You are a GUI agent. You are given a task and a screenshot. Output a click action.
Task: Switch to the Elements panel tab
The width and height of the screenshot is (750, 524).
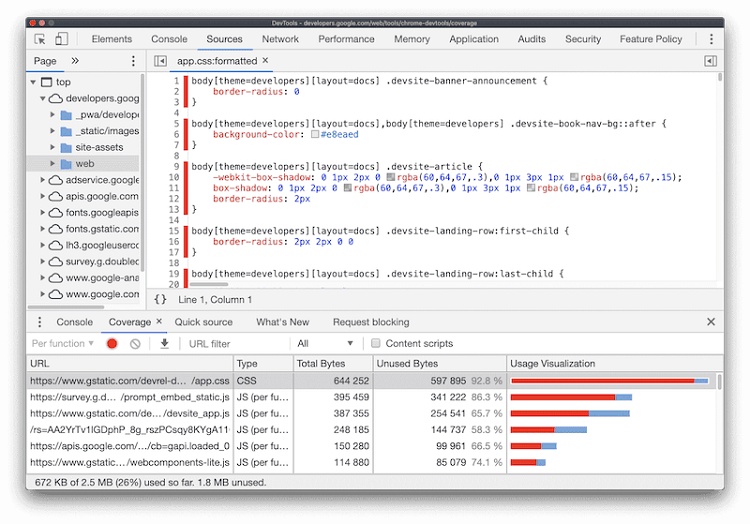coord(111,39)
